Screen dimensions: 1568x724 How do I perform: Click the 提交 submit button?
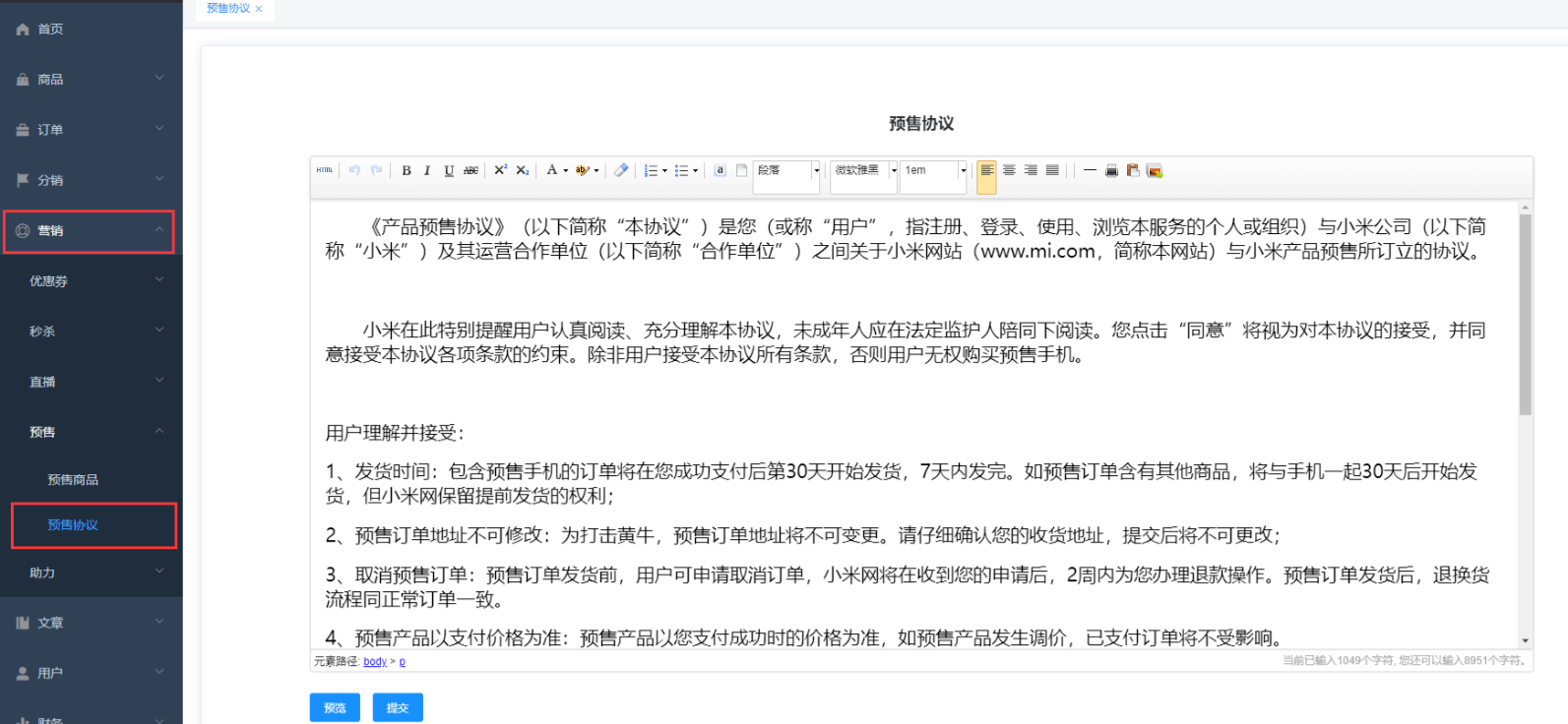398,707
